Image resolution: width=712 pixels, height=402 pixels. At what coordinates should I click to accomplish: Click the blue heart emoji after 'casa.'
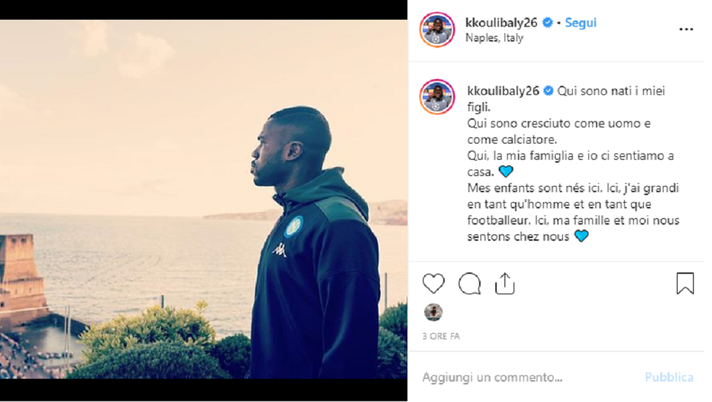[505, 171]
